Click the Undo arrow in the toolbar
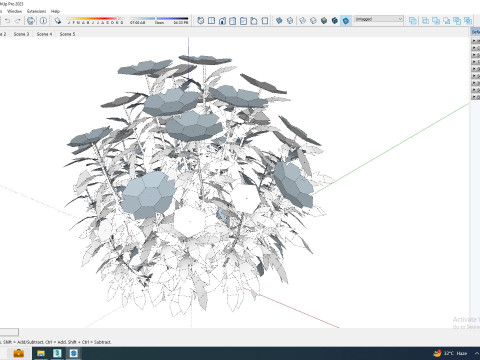This screenshot has height=360, width=480. click(7, 21)
